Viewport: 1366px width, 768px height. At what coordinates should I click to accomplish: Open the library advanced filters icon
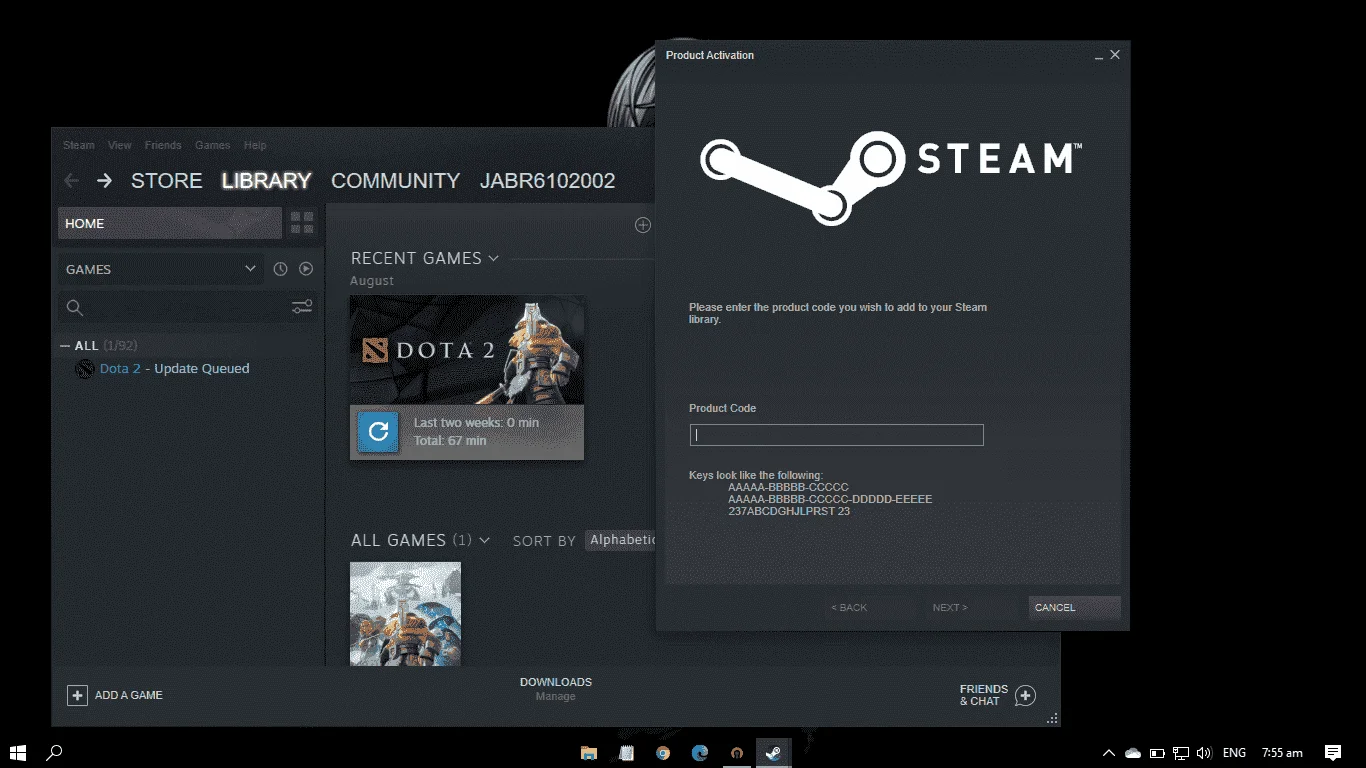coord(302,307)
